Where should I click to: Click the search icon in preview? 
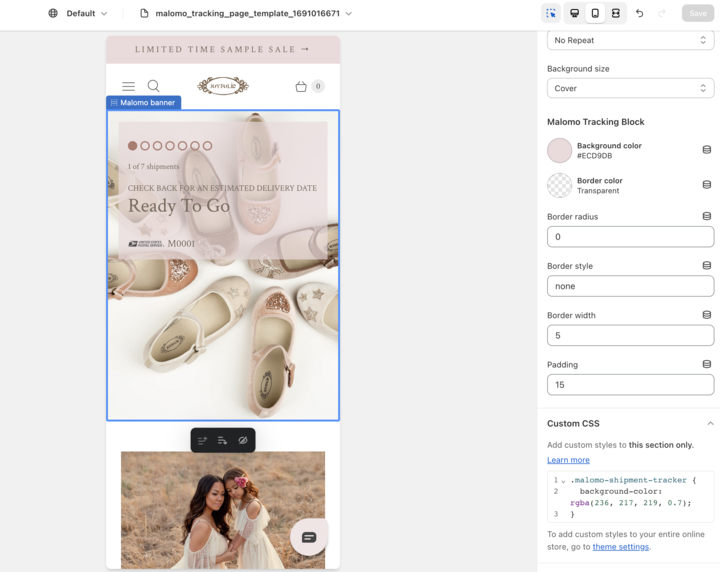tap(153, 86)
